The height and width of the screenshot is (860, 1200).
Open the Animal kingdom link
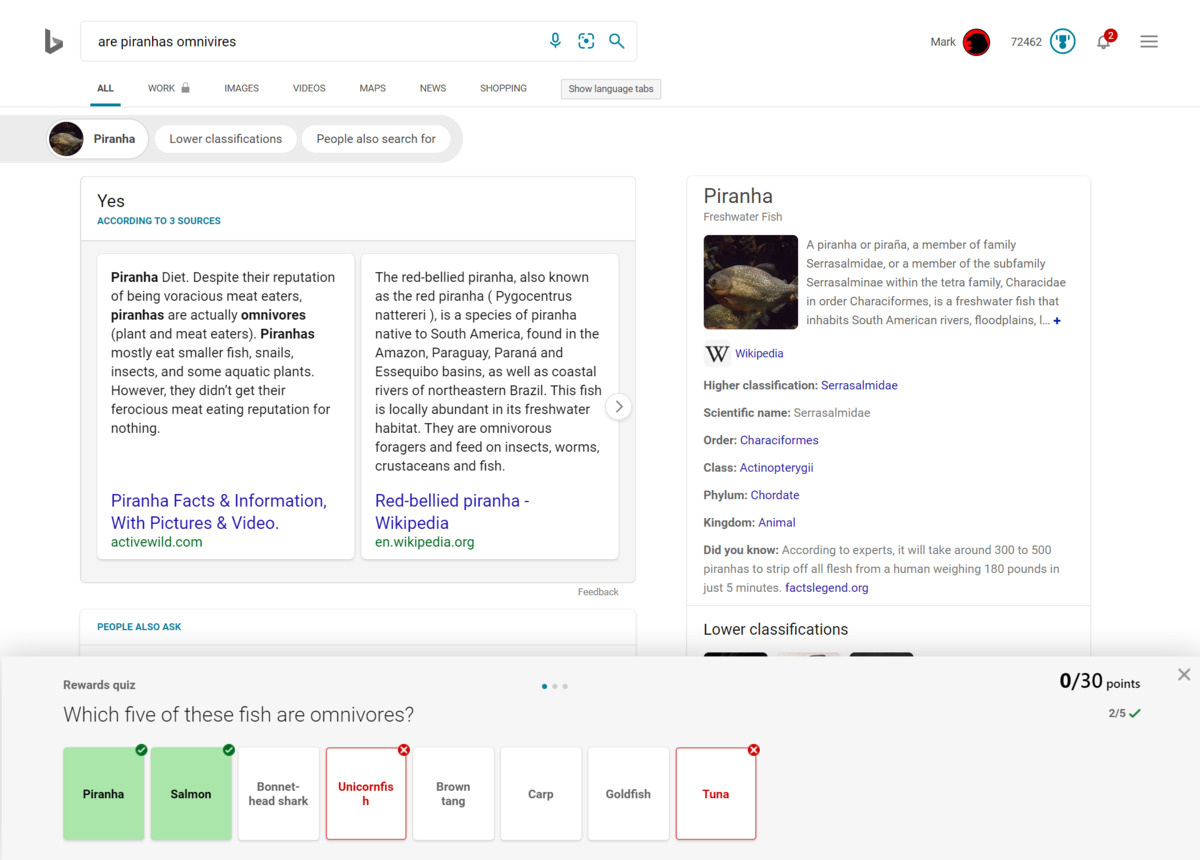pyautogui.click(x=777, y=523)
